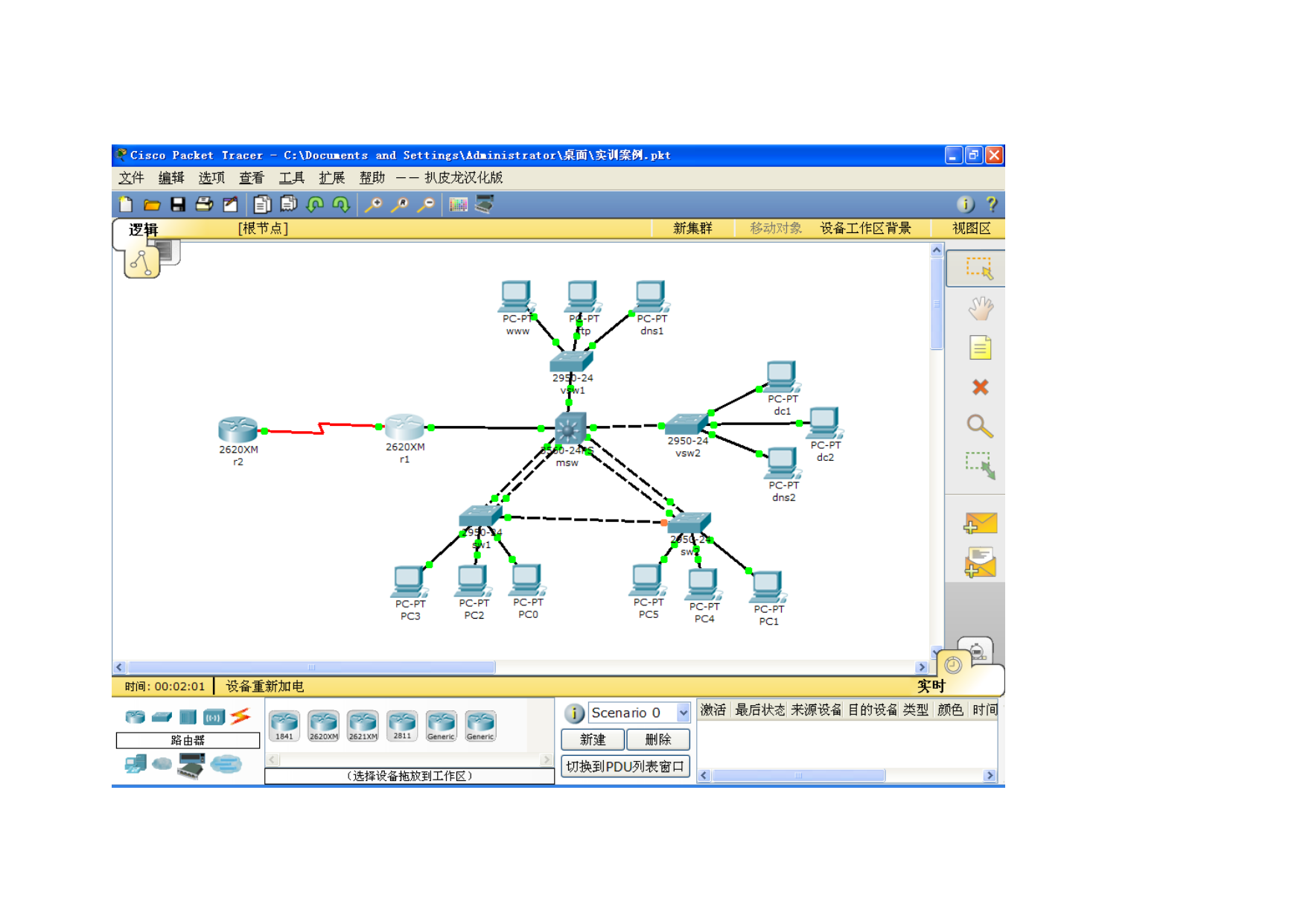Open the drawing Palette icon
Image resolution: width=1306 pixels, height=924 pixels.
[x=458, y=205]
